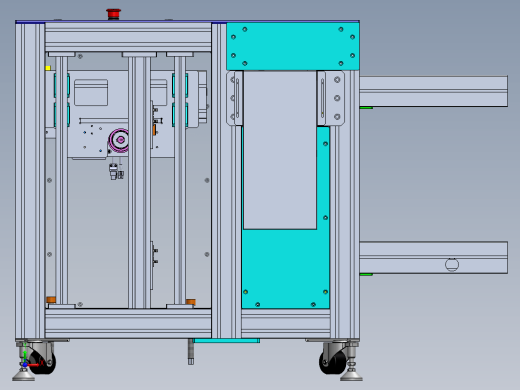
Task: Select the red emergency stop button on top
Action: [x=114, y=14]
